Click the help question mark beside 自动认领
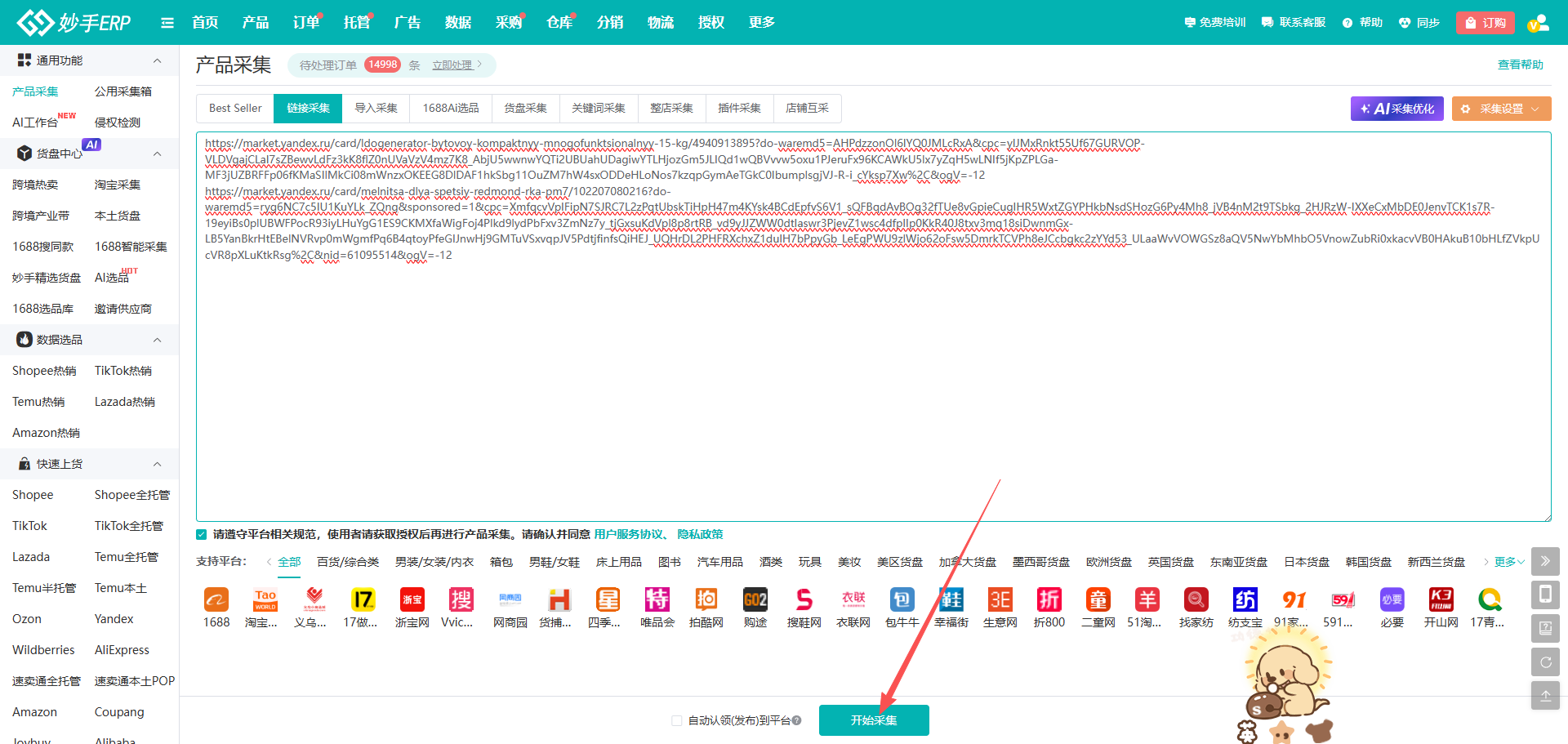This screenshot has width=1568, height=744. pyautogui.click(x=797, y=720)
